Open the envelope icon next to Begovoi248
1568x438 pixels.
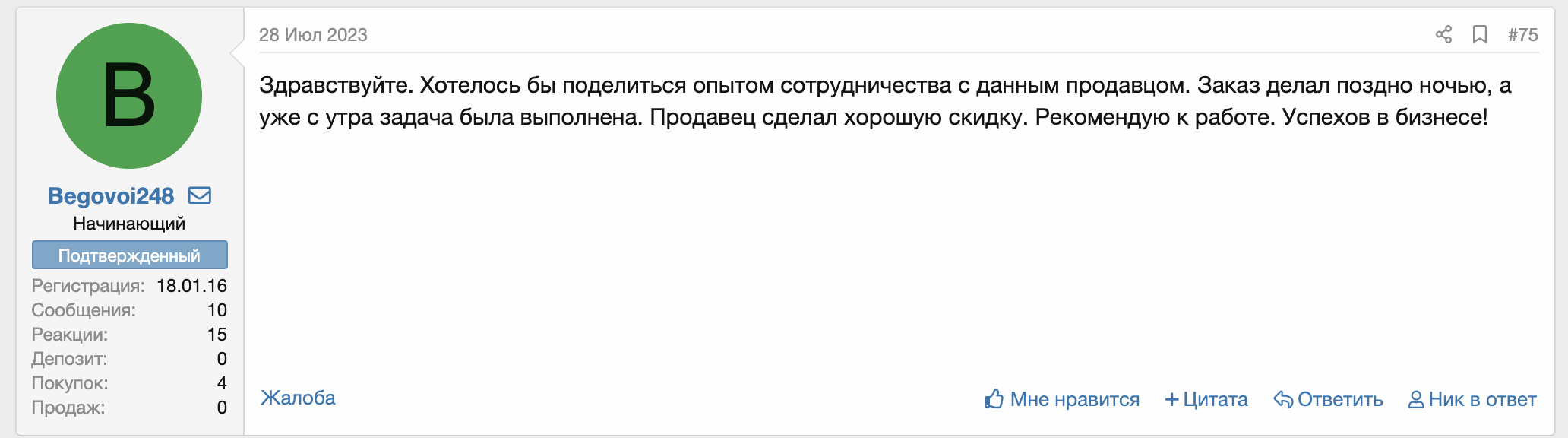click(200, 195)
